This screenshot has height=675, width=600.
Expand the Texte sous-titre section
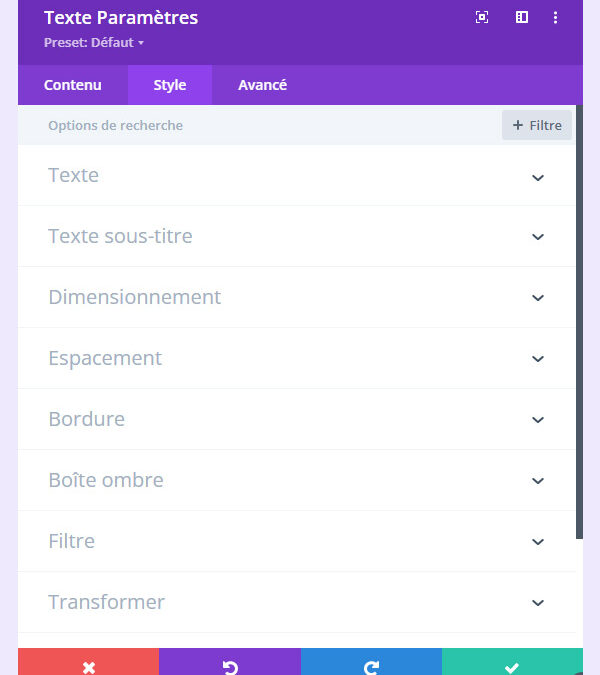tap(538, 237)
